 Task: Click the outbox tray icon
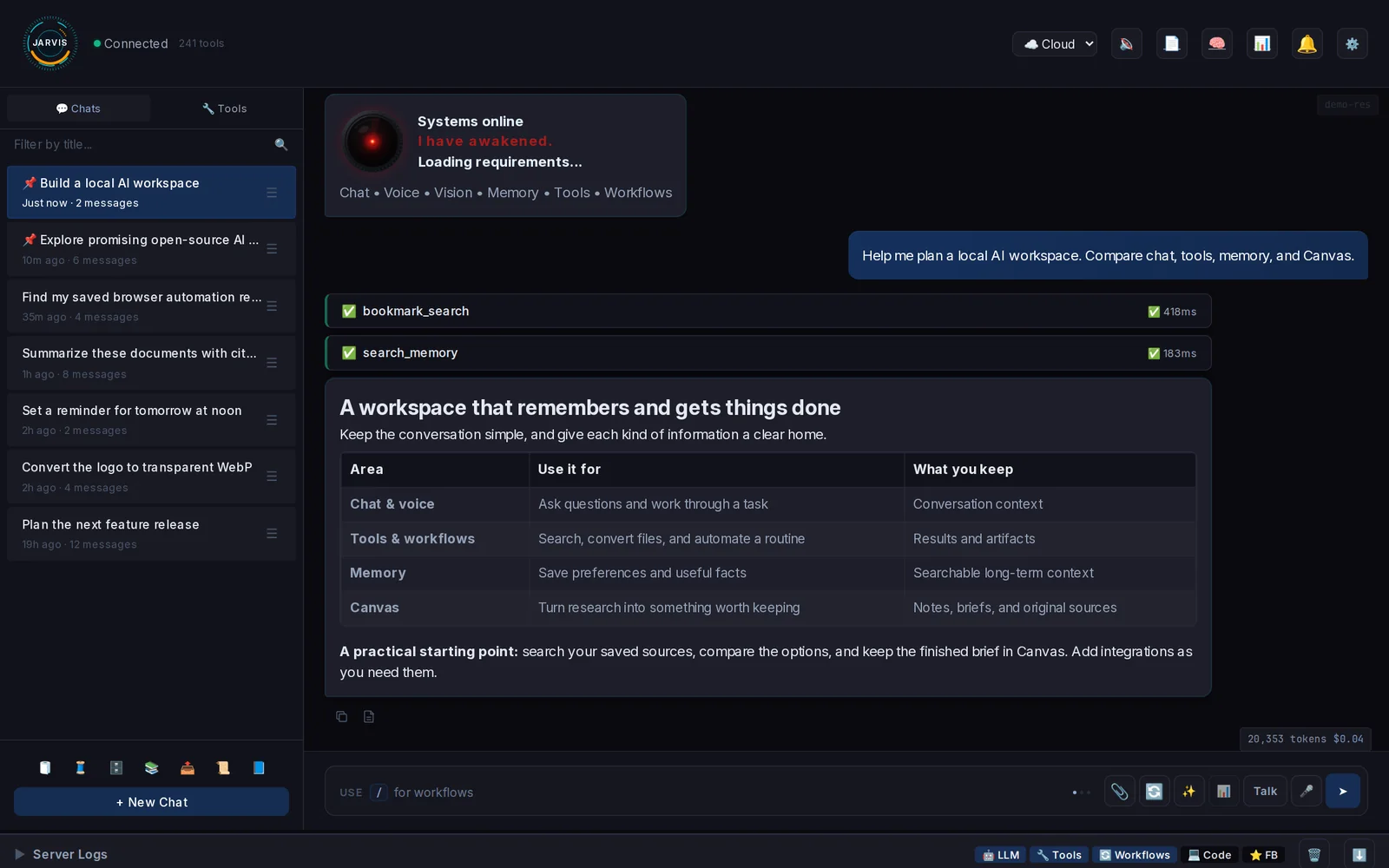pyautogui.click(x=188, y=767)
